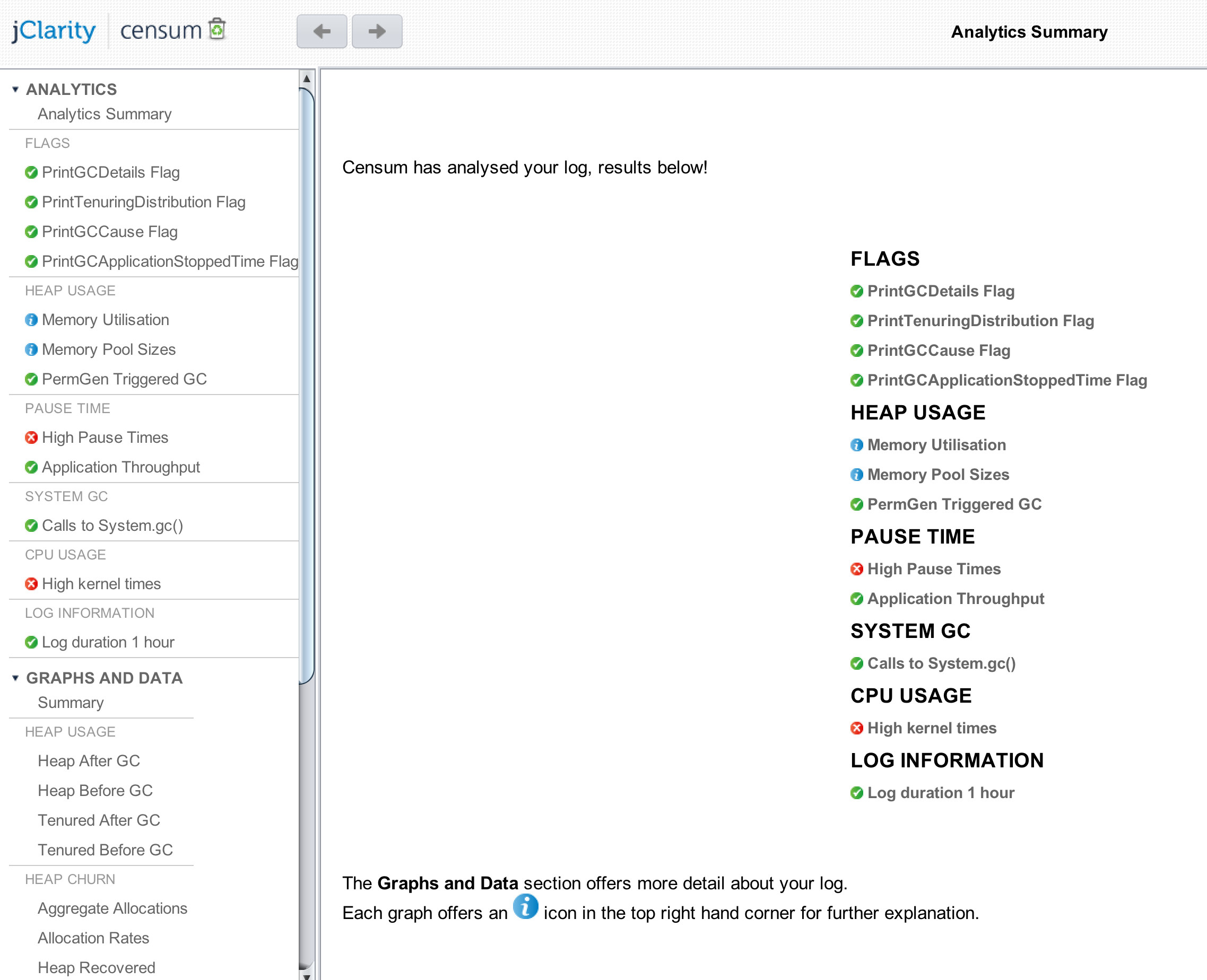Image resolution: width=1207 pixels, height=980 pixels.
Task: Click green check icon beside sidebar PrintGCDetails Flag
Action: click(x=32, y=173)
